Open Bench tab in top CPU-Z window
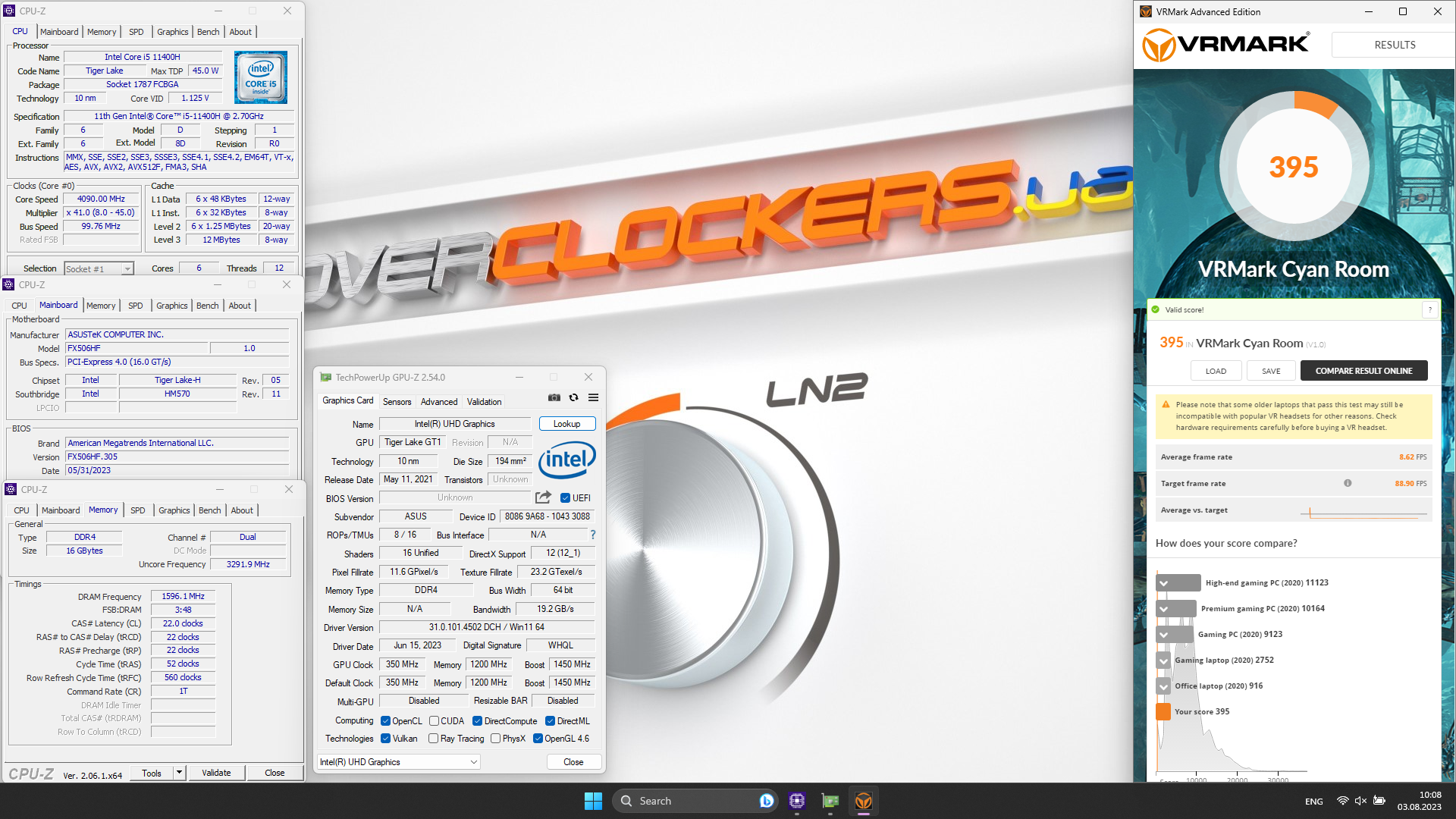1456x819 pixels. click(x=208, y=32)
